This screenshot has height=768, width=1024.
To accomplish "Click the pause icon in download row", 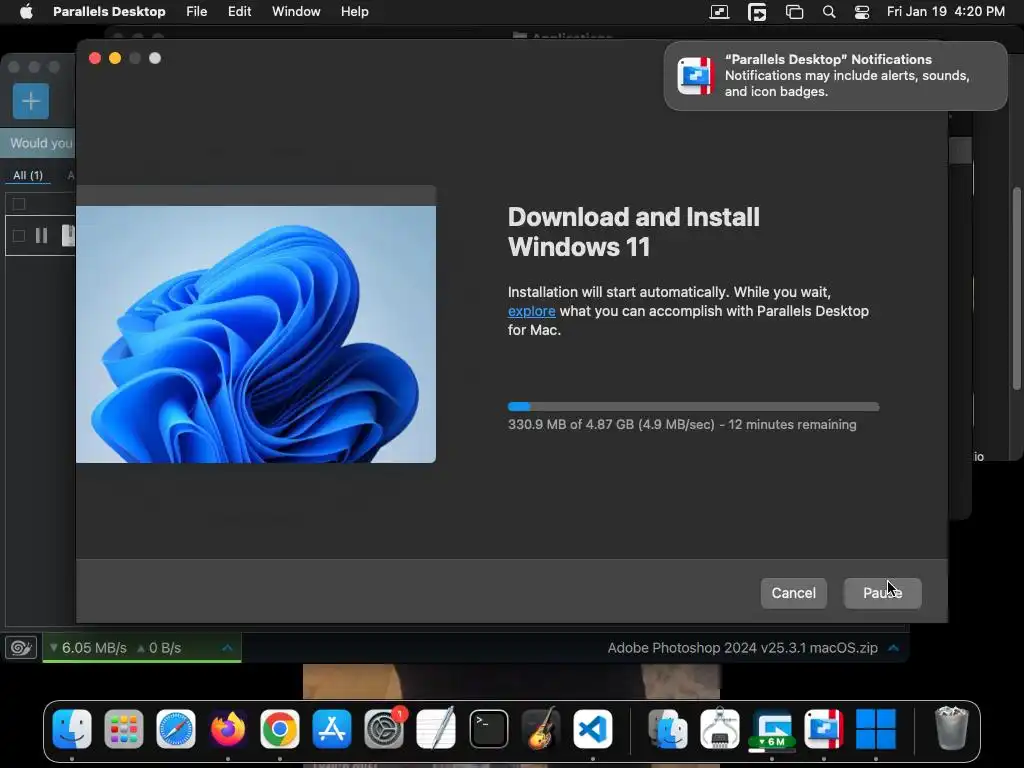I will tap(41, 236).
